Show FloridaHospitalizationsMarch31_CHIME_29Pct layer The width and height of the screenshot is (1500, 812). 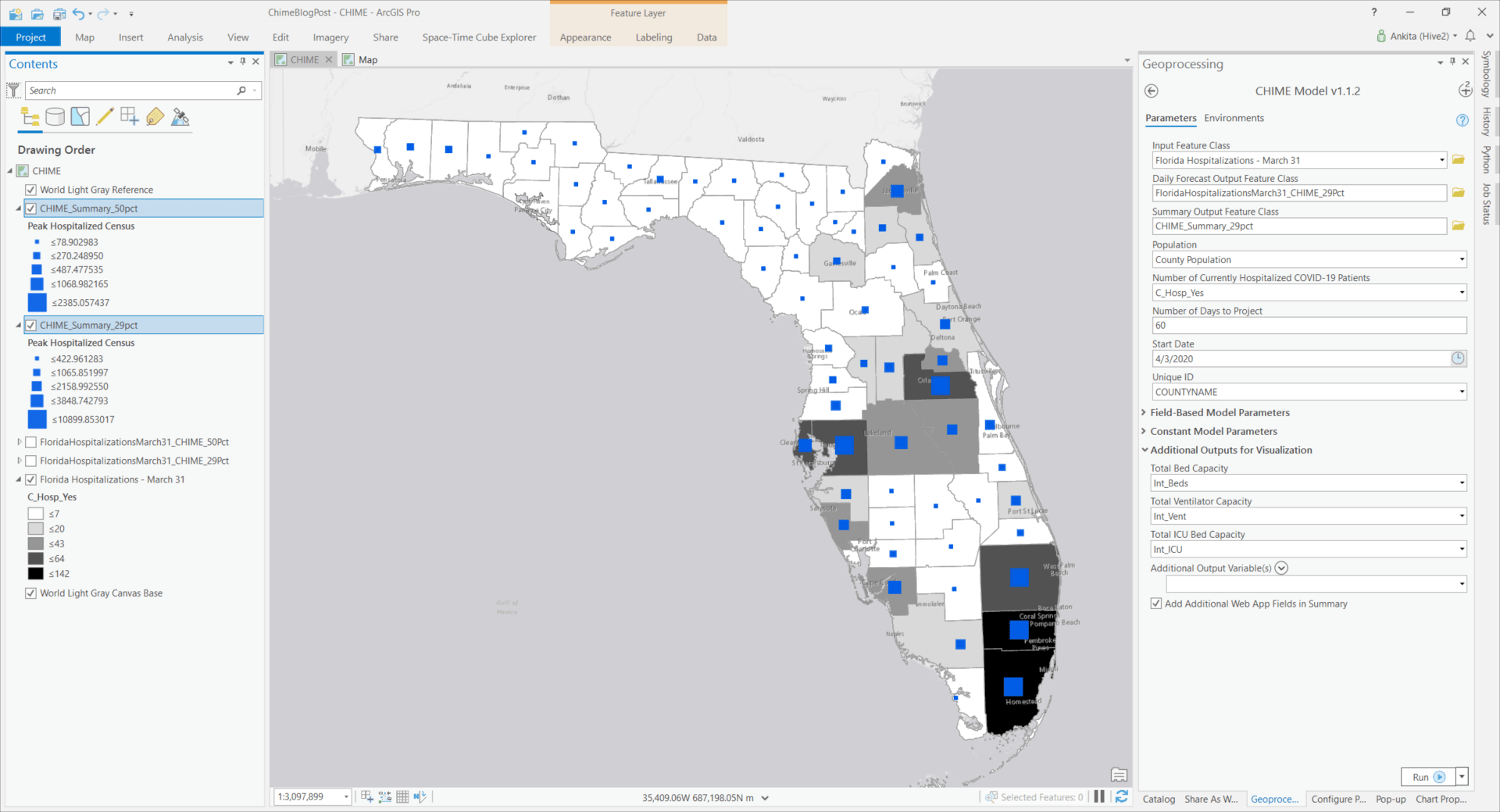[x=31, y=461]
